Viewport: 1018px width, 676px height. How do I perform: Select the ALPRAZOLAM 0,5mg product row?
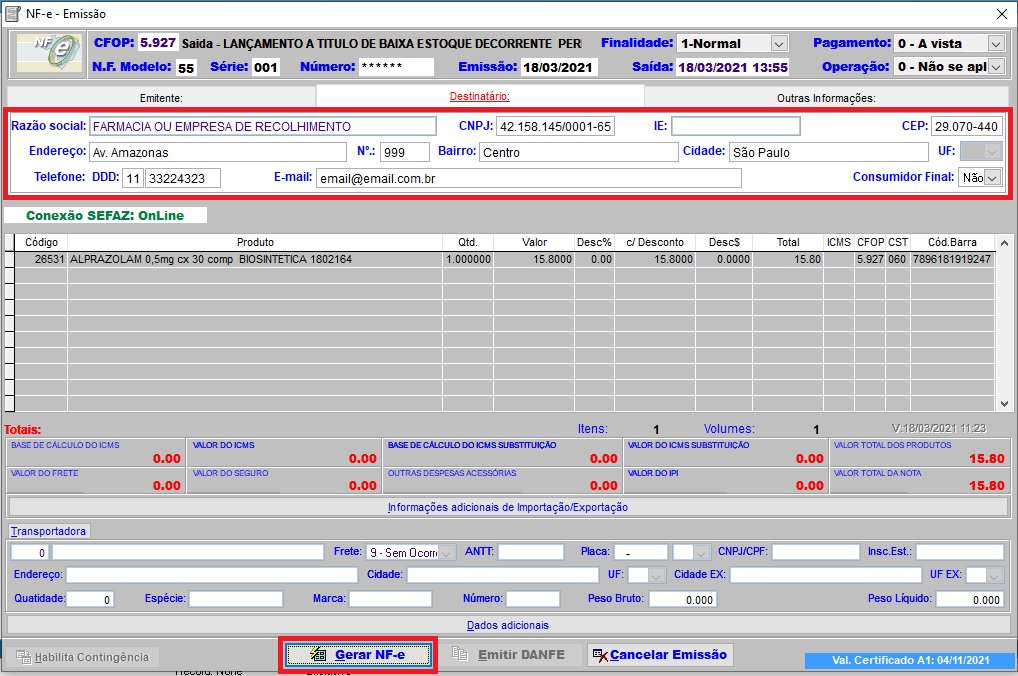coord(504,259)
